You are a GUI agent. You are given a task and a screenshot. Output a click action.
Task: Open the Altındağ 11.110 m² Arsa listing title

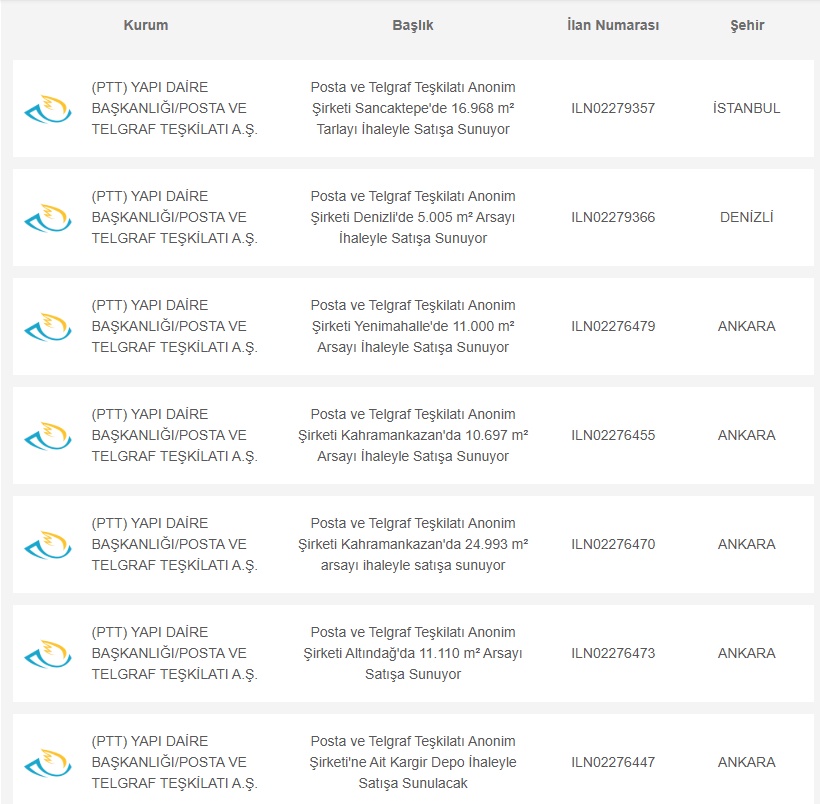coord(413,653)
